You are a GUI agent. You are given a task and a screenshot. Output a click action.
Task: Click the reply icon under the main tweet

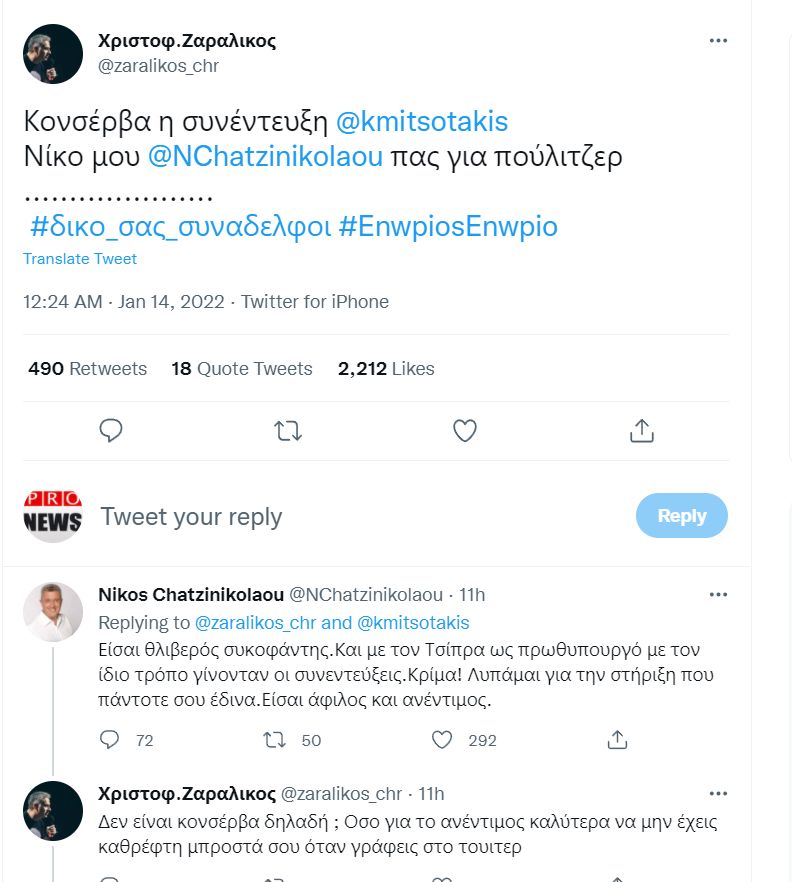tap(112, 430)
